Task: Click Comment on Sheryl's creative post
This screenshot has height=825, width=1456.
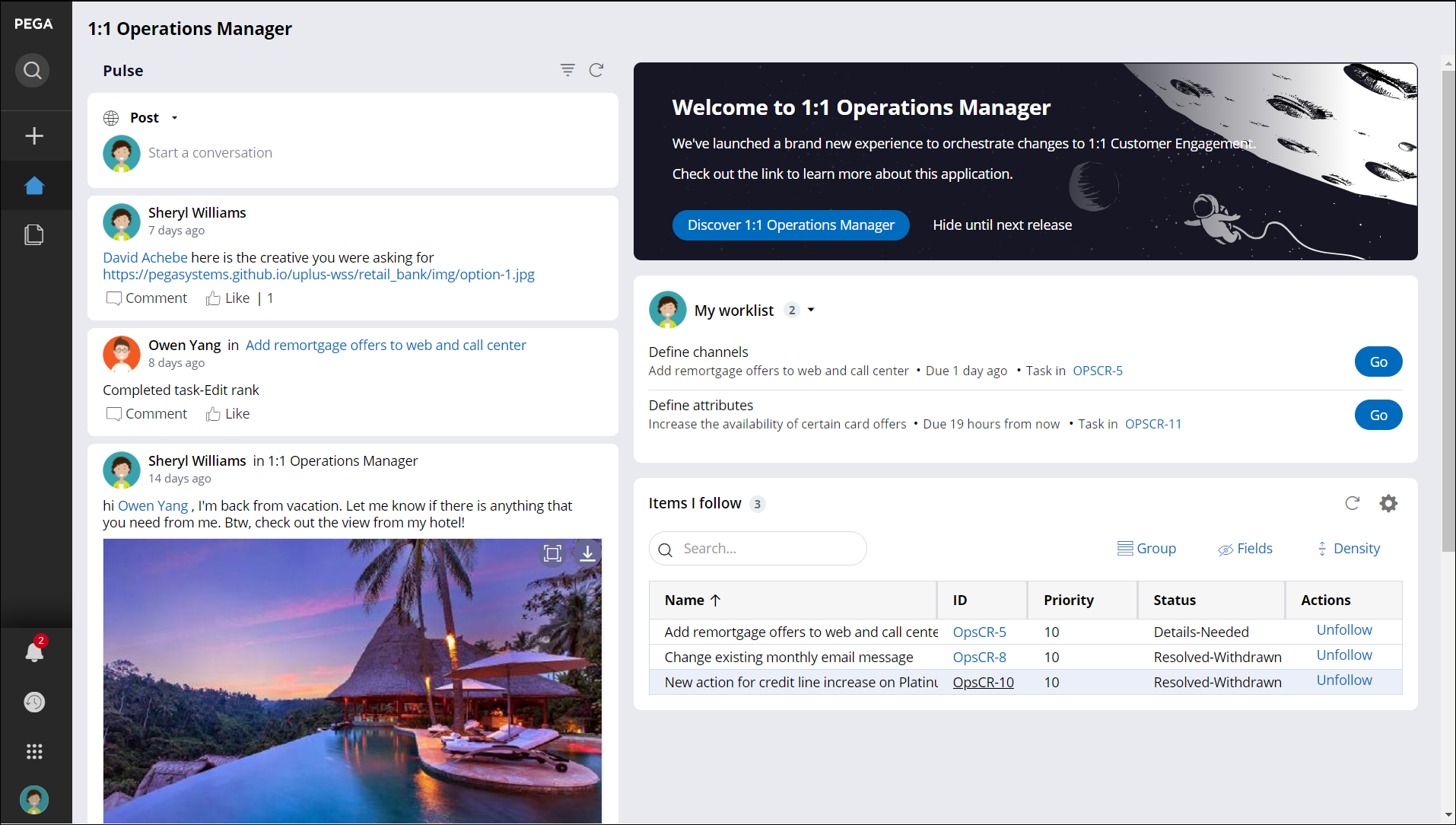Action: pyautogui.click(x=147, y=298)
